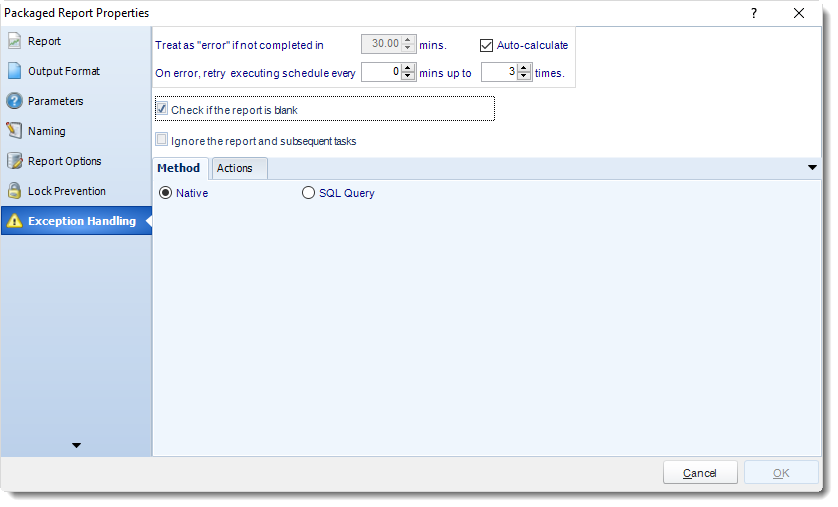Viewport: 838px width, 507px height.
Task: Open the Naming section
Action: point(76,131)
